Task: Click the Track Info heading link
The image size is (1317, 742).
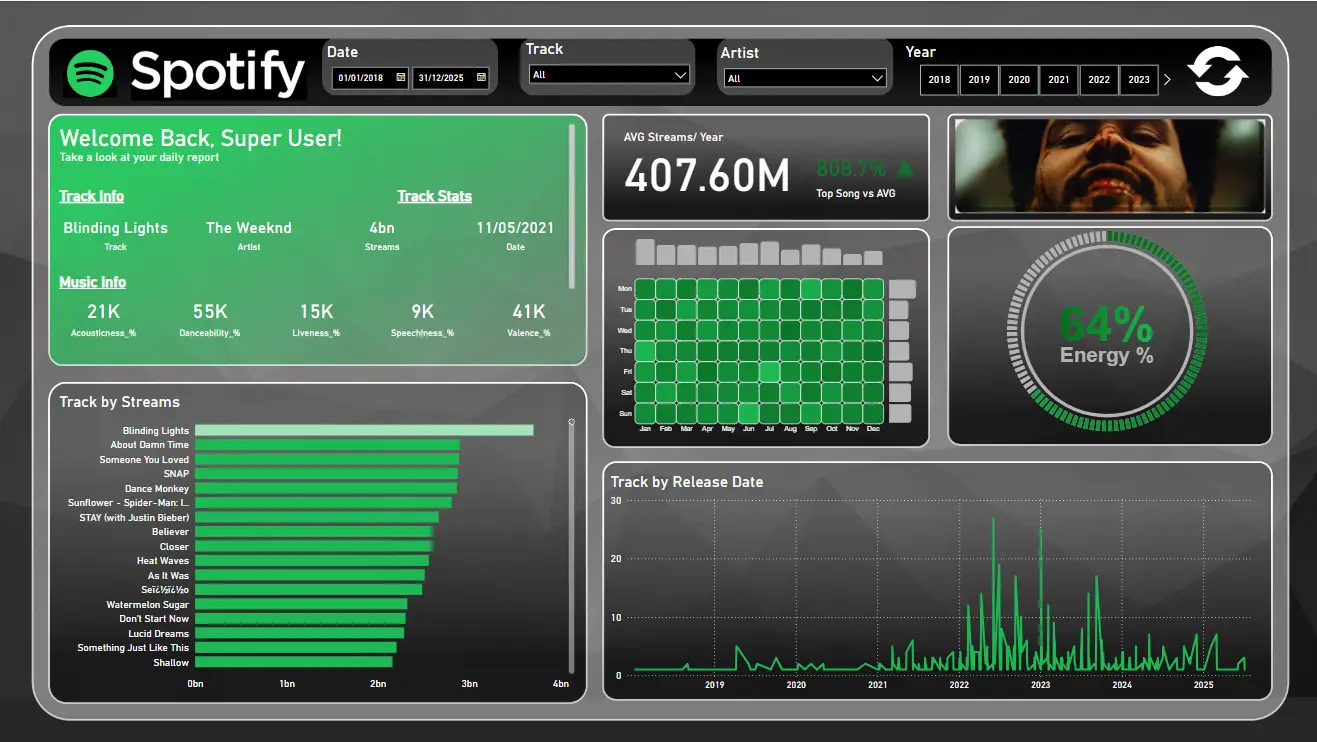Action: click(x=91, y=197)
